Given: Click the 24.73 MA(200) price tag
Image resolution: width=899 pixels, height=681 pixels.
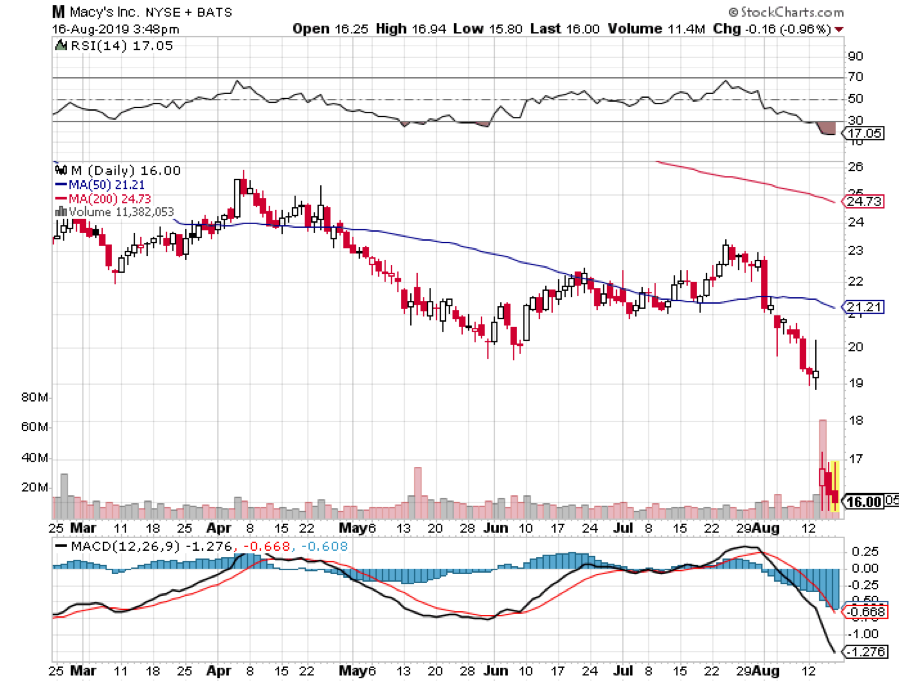Looking at the screenshot, I should click(x=864, y=201).
